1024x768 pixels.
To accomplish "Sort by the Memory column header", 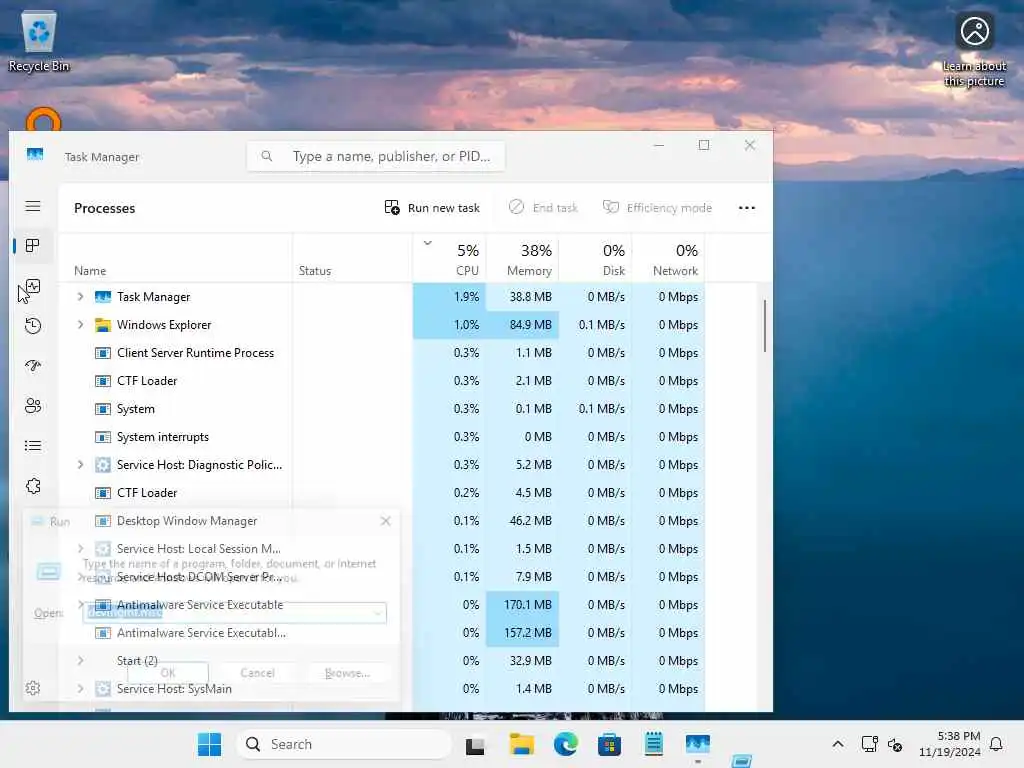I will (522, 259).
